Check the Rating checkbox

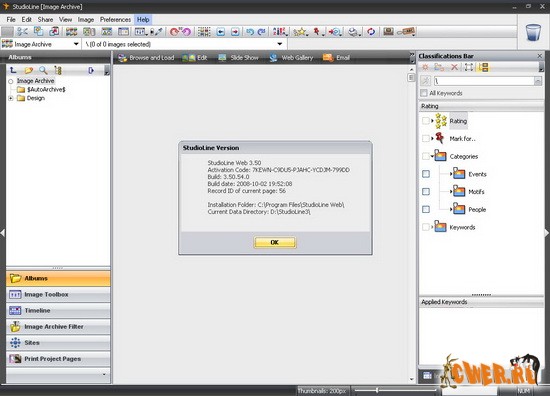[x=425, y=121]
